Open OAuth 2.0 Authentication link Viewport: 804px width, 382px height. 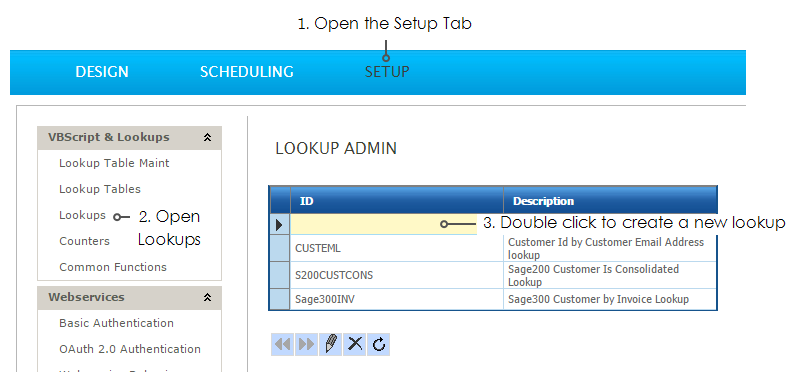[130, 349]
